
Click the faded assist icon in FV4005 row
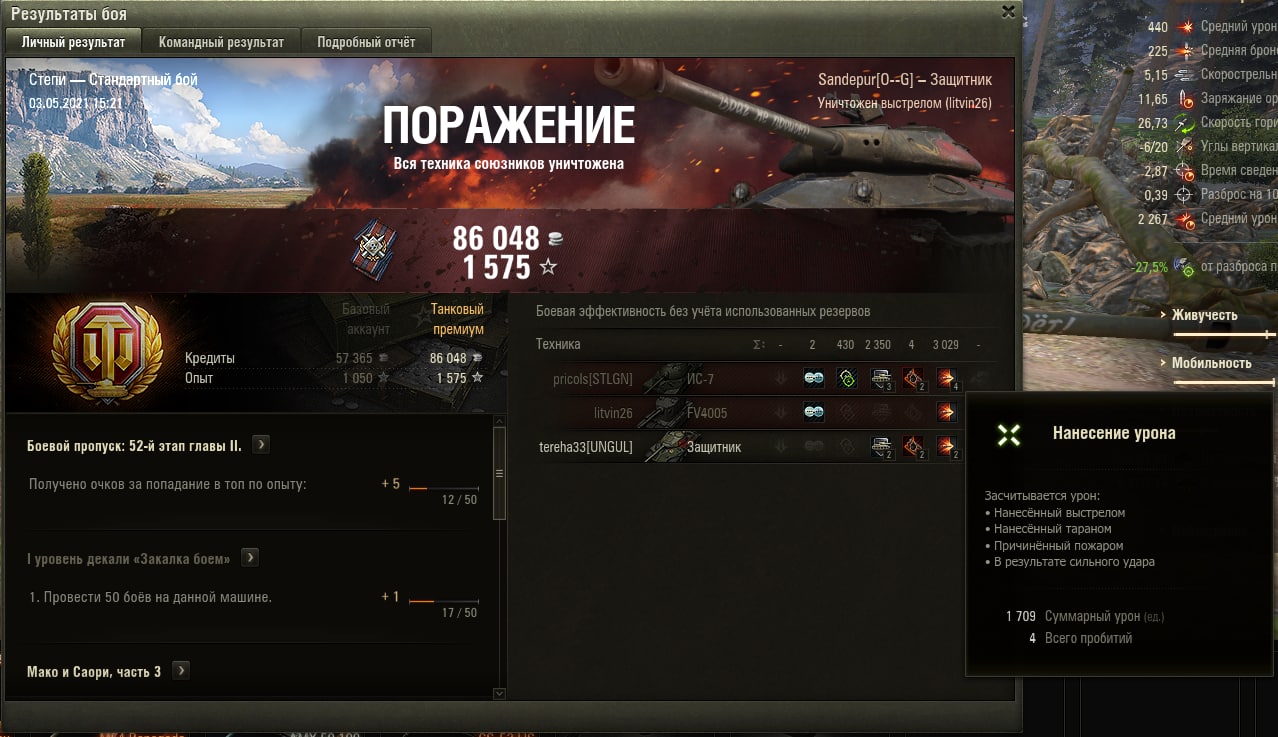pyautogui.click(x=846, y=413)
